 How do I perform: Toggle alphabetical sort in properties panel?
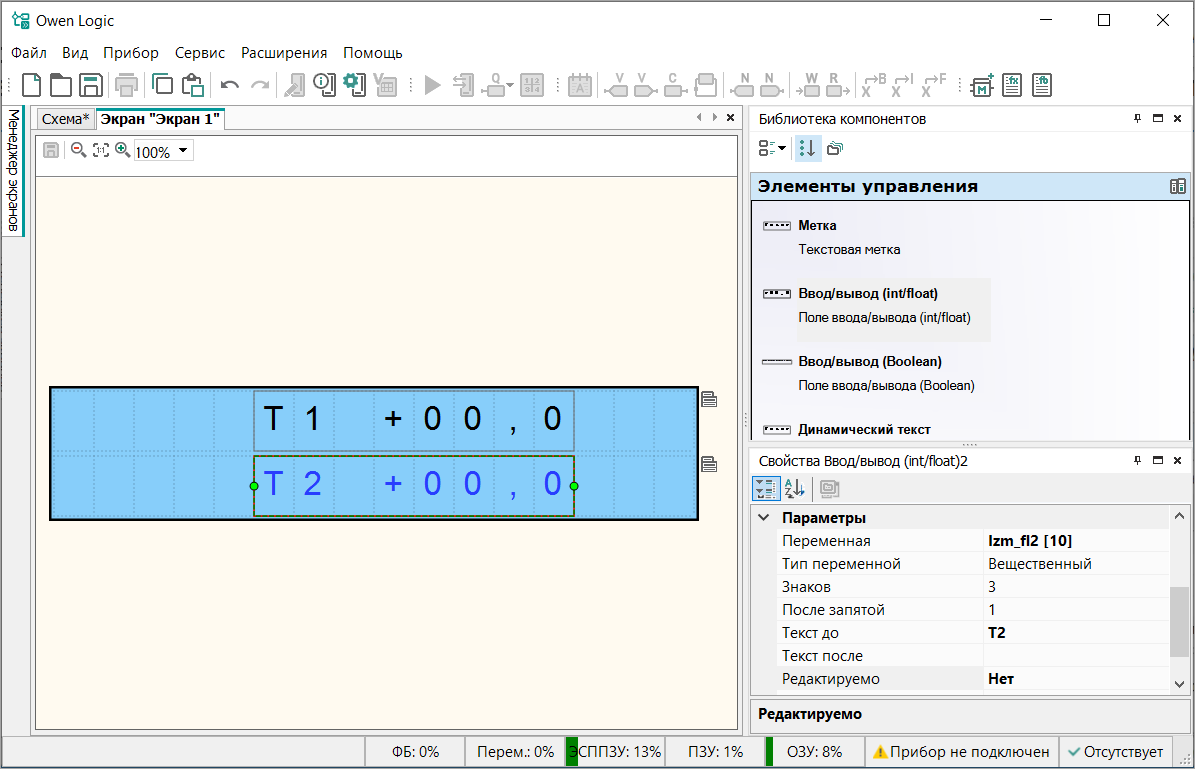[794, 488]
